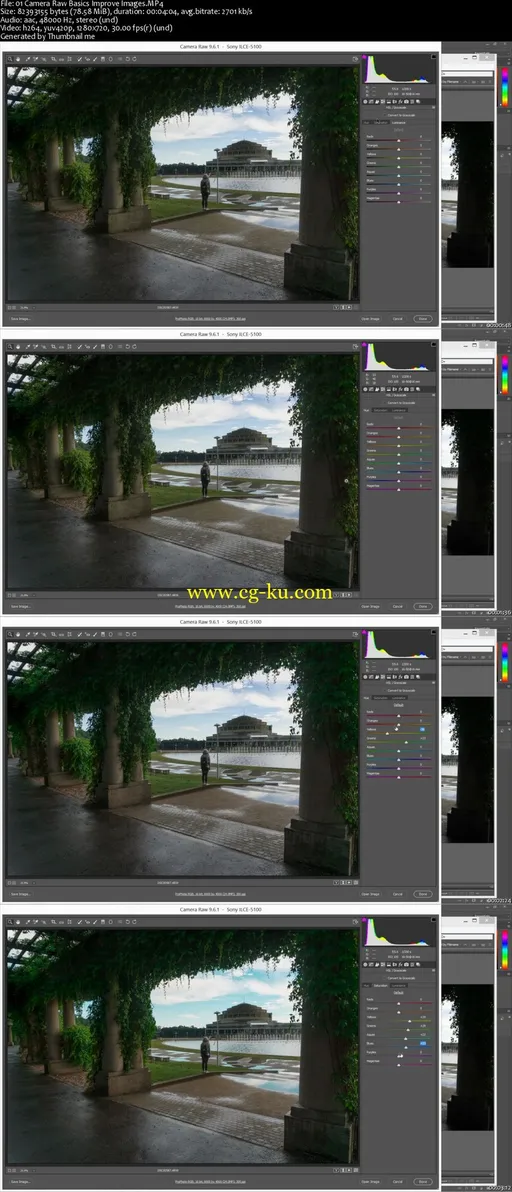The image size is (512, 1192).
Task: Open the HSL panel flyout menu in the third frame
Action: [434, 683]
